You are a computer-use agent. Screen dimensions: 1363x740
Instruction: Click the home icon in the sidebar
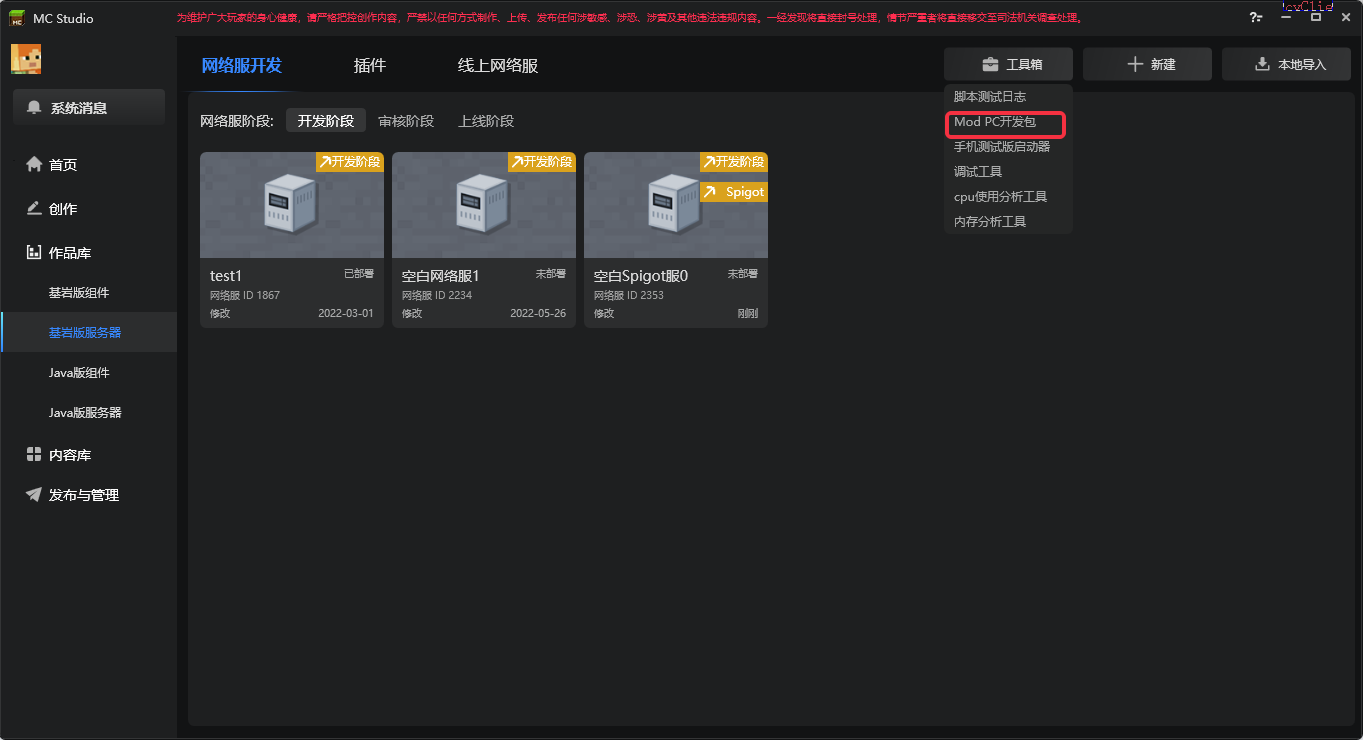34,164
